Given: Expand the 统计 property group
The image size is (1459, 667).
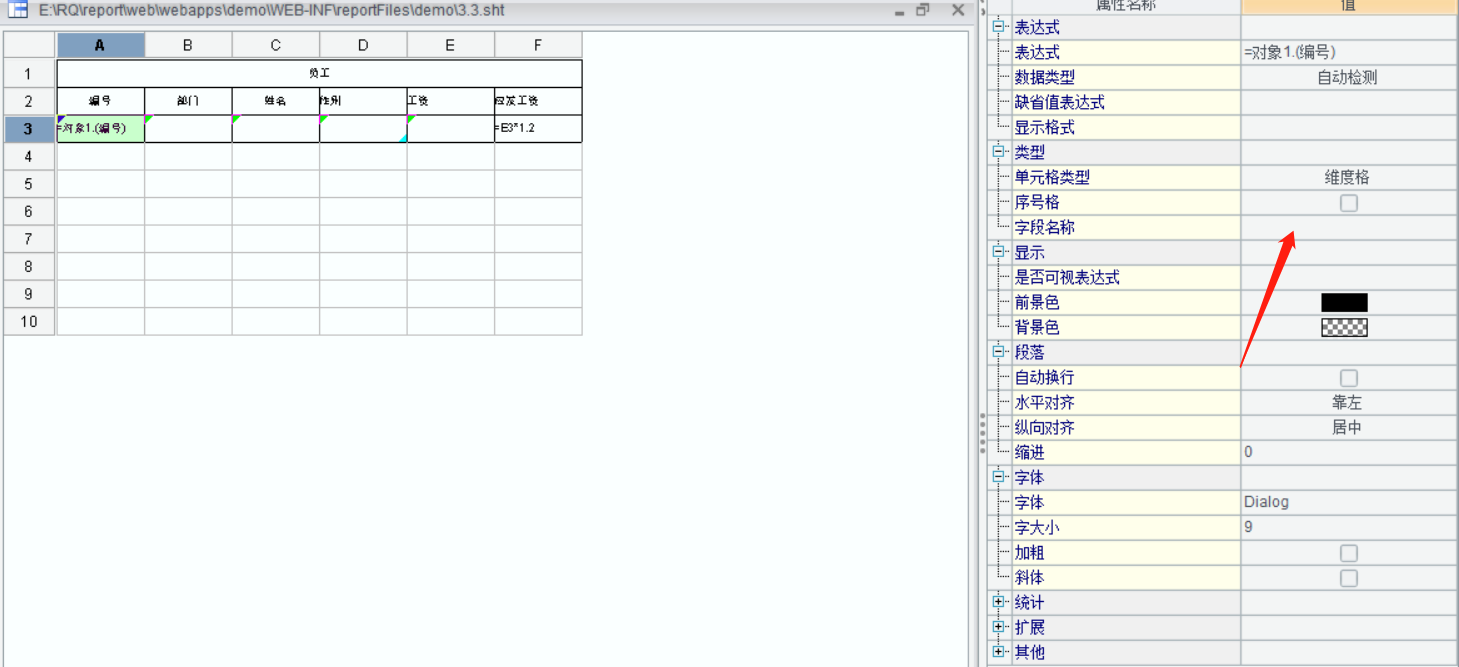Looking at the screenshot, I should point(998,602).
